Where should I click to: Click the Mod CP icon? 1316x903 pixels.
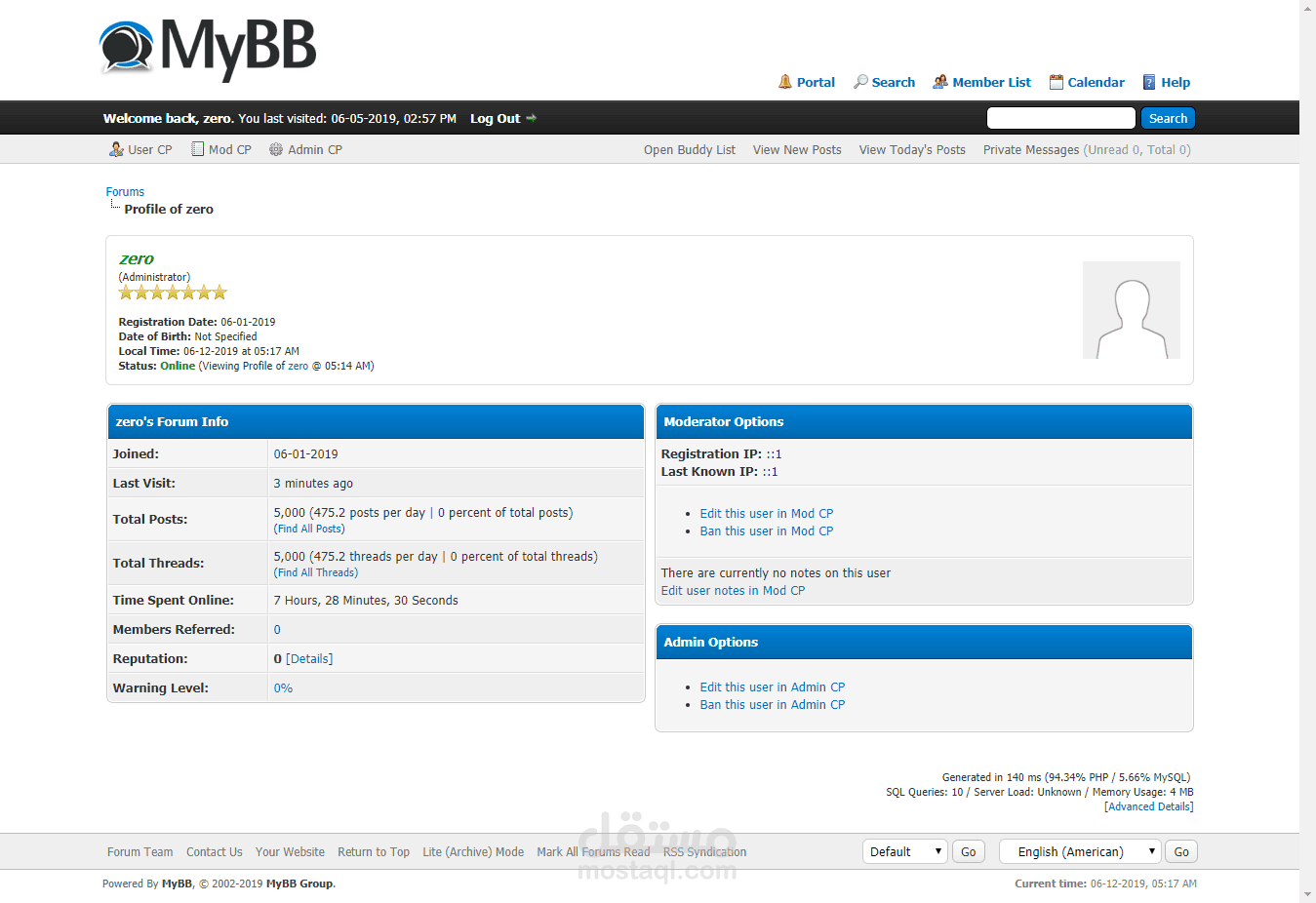(198, 149)
